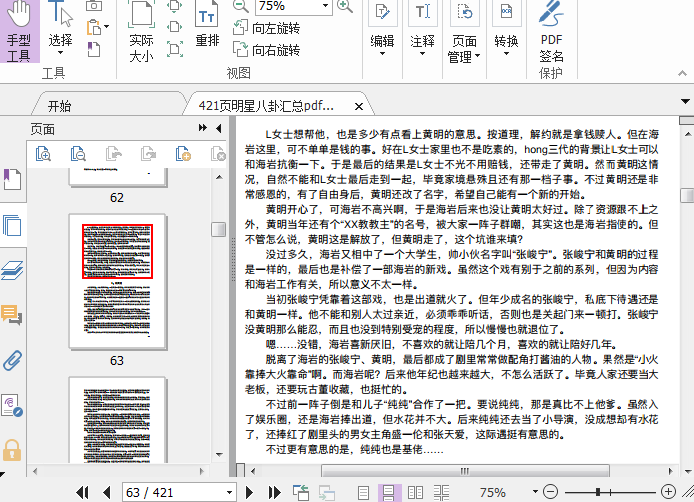The image size is (694, 502).
Task: Click the 重排 reflow button
Action: pyautogui.click(x=207, y=24)
